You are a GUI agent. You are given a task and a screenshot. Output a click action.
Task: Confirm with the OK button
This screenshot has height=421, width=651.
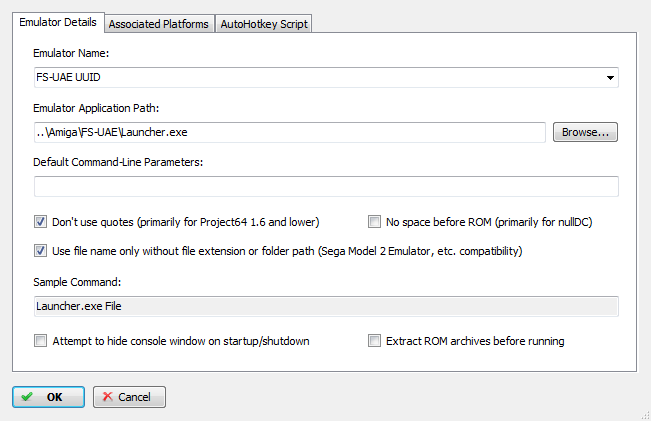[x=49, y=397]
